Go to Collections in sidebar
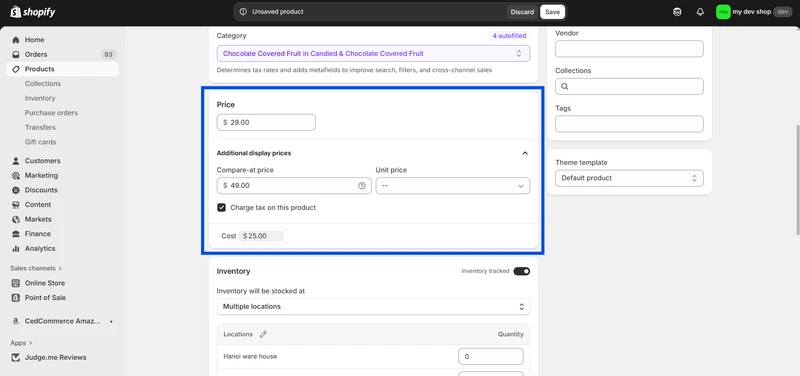 click(43, 84)
